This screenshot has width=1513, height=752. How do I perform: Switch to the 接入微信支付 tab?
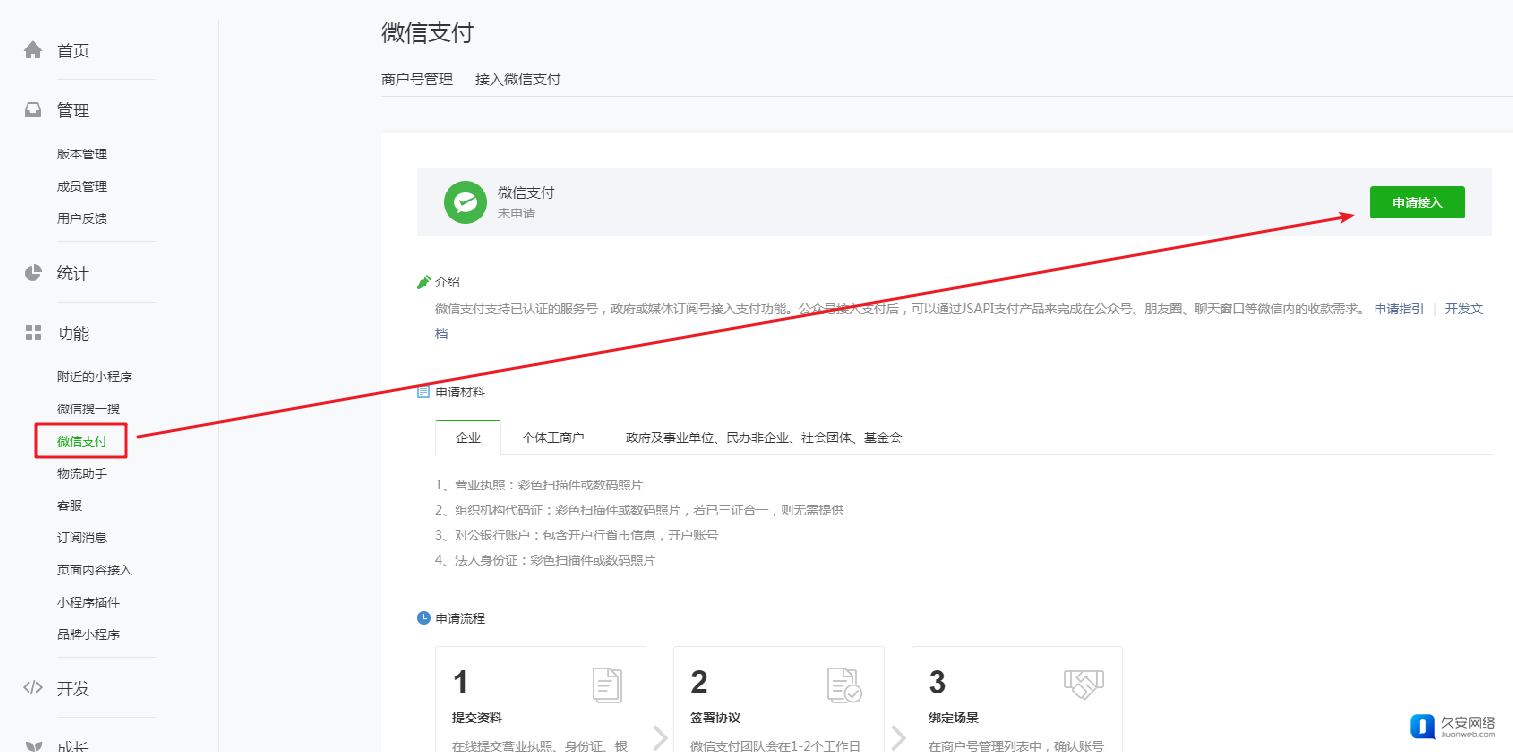click(x=518, y=79)
